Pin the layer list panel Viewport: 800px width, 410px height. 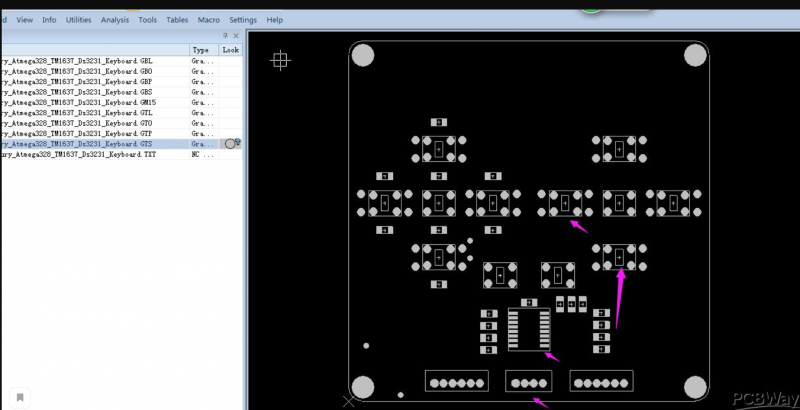[226, 36]
